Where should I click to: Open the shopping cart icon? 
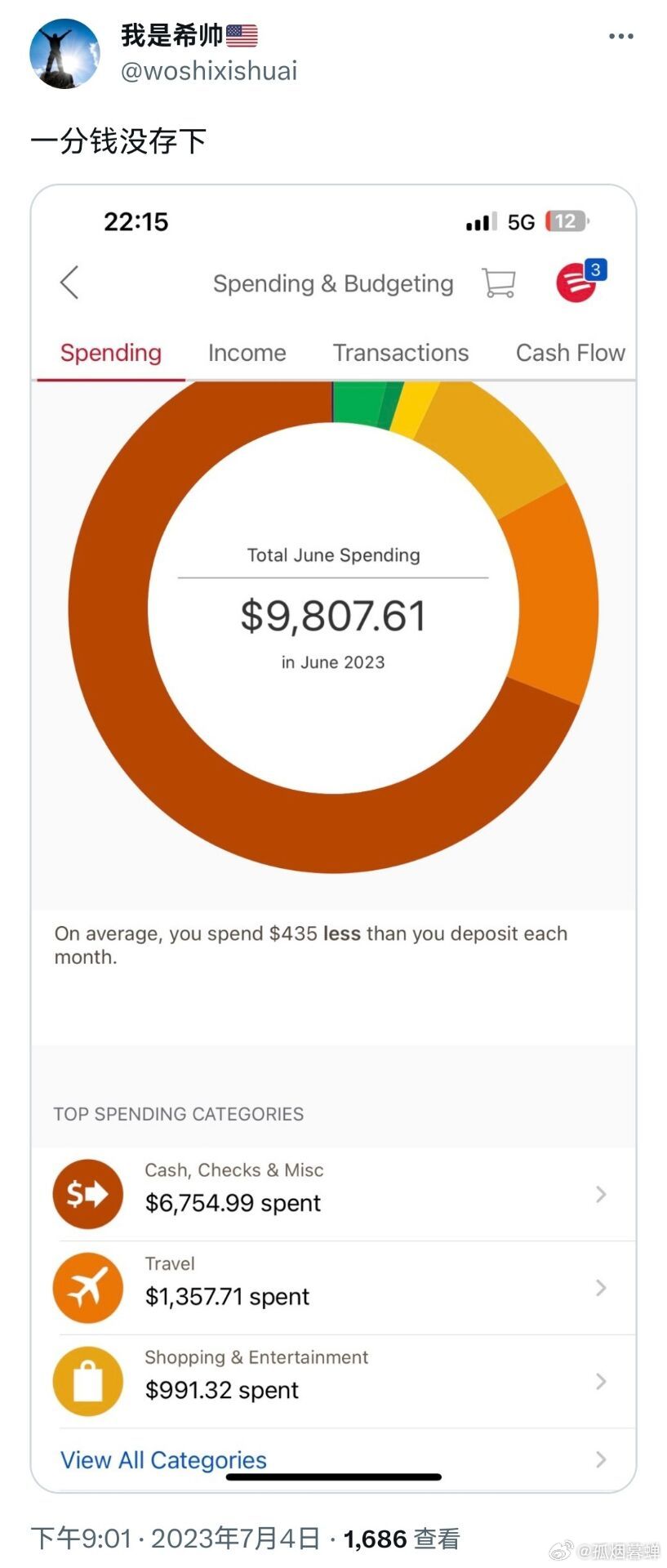pyautogui.click(x=498, y=283)
